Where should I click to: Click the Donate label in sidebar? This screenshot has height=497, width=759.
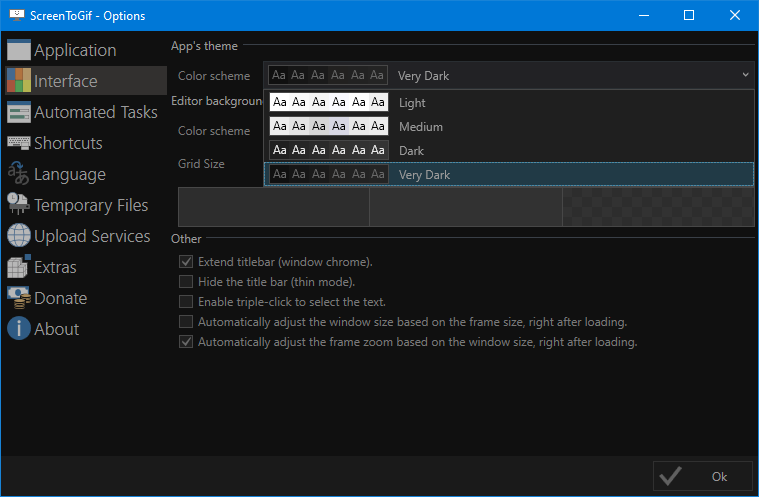pyautogui.click(x=61, y=298)
